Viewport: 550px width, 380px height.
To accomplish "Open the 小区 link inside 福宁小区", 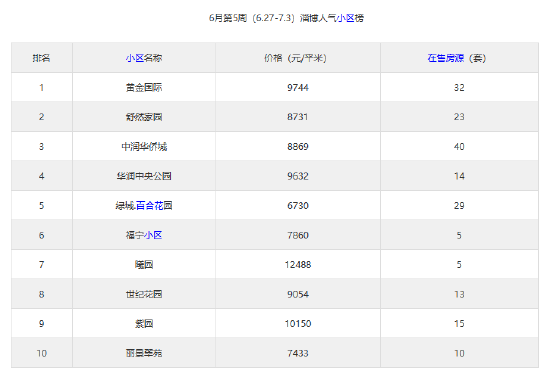I will (153, 235).
